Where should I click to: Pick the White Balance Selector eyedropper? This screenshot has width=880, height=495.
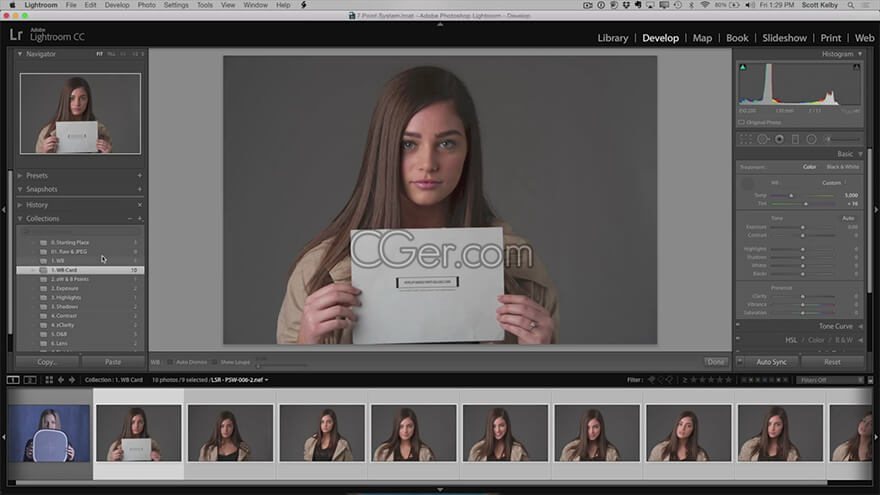[x=748, y=184]
